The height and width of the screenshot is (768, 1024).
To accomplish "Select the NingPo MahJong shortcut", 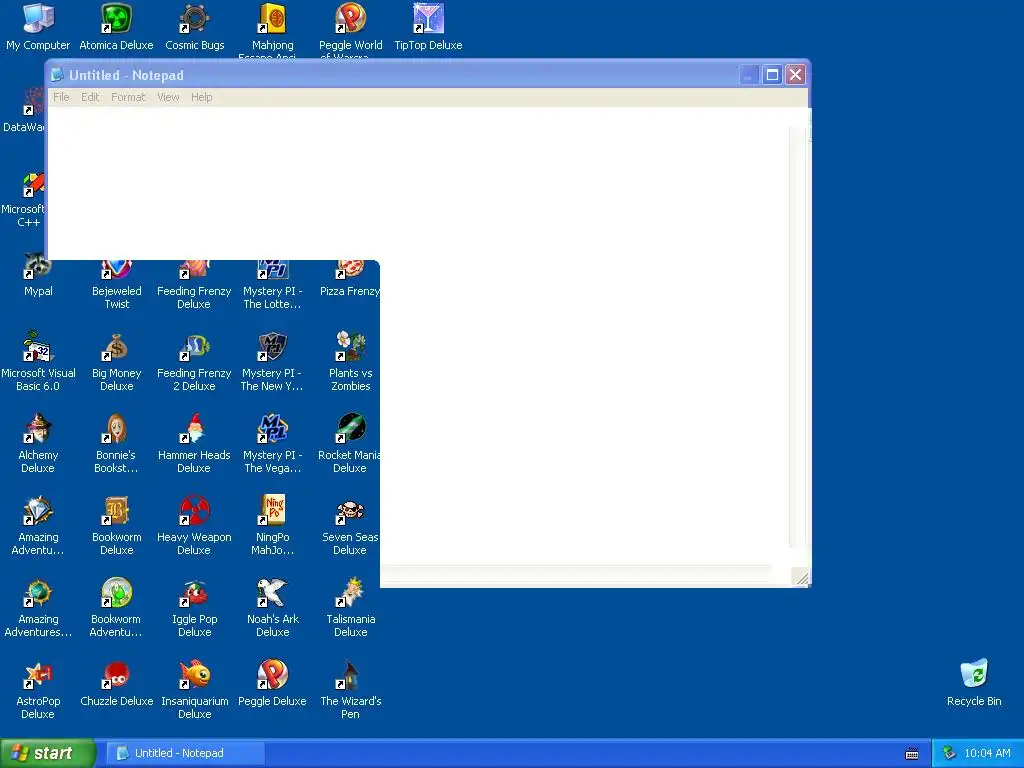I will [x=272, y=525].
